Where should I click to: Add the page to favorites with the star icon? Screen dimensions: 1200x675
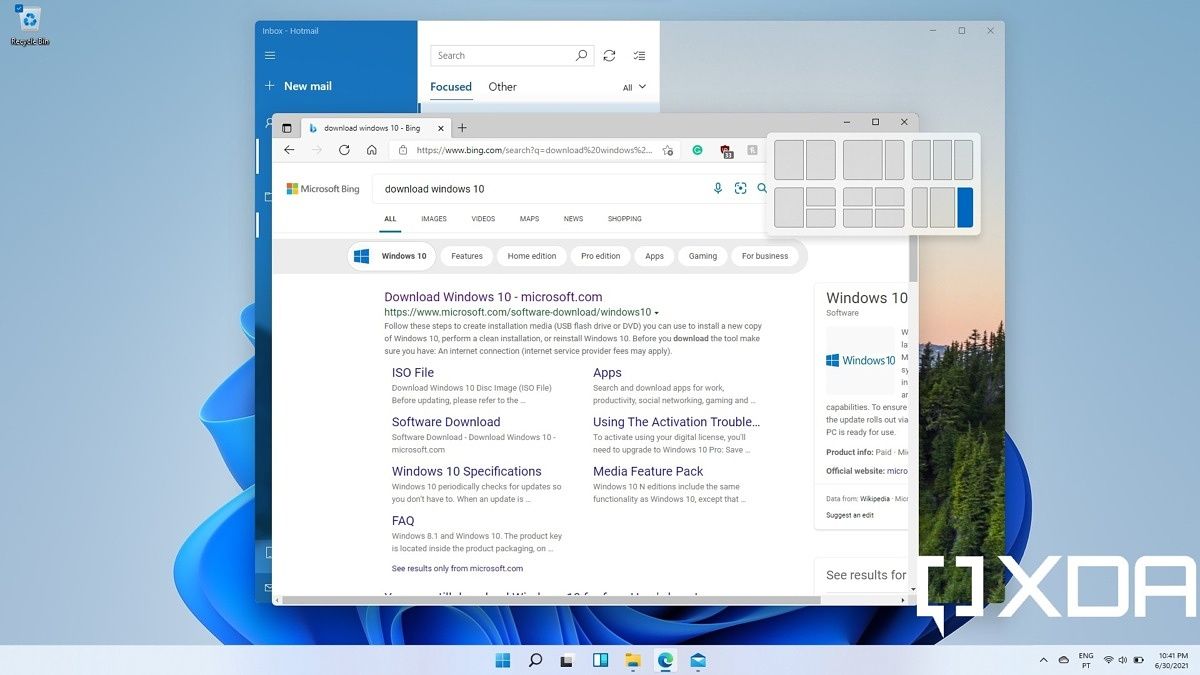coord(668,150)
